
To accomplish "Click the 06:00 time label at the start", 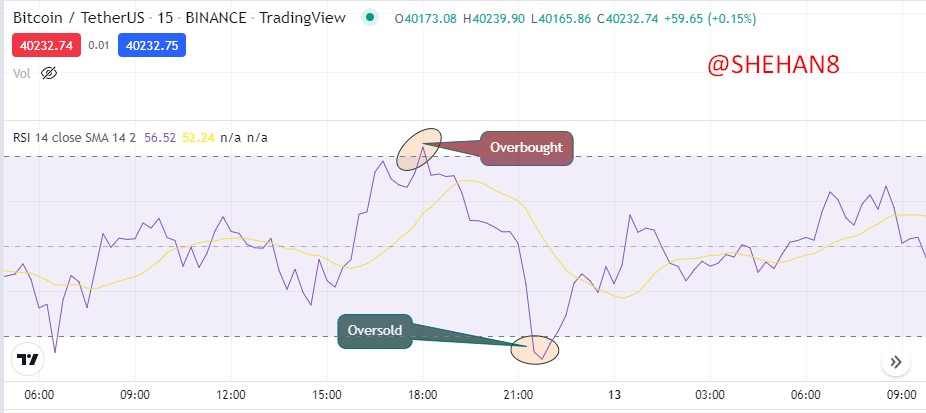I will [40, 394].
